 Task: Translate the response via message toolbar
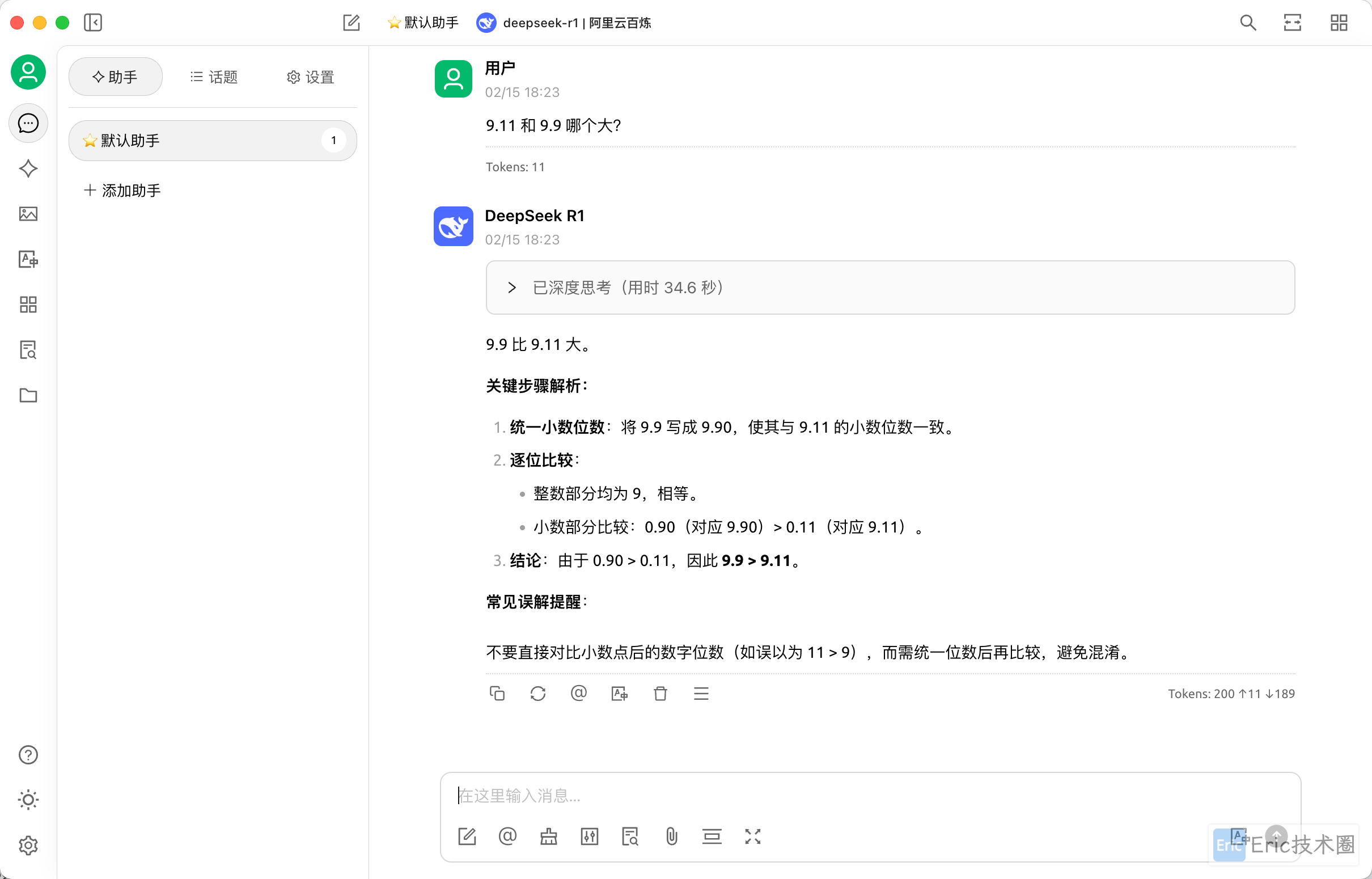(x=620, y=694)
